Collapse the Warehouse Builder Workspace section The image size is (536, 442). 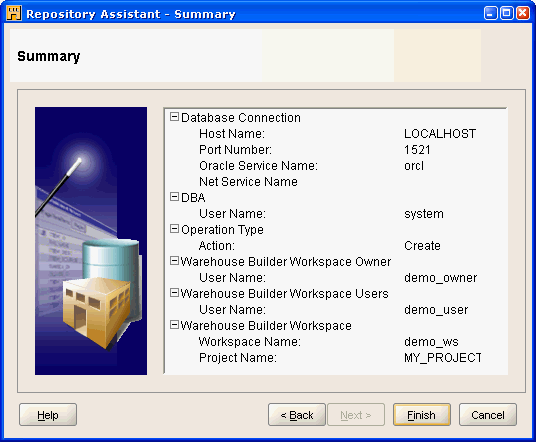click(x=174, y=325)
